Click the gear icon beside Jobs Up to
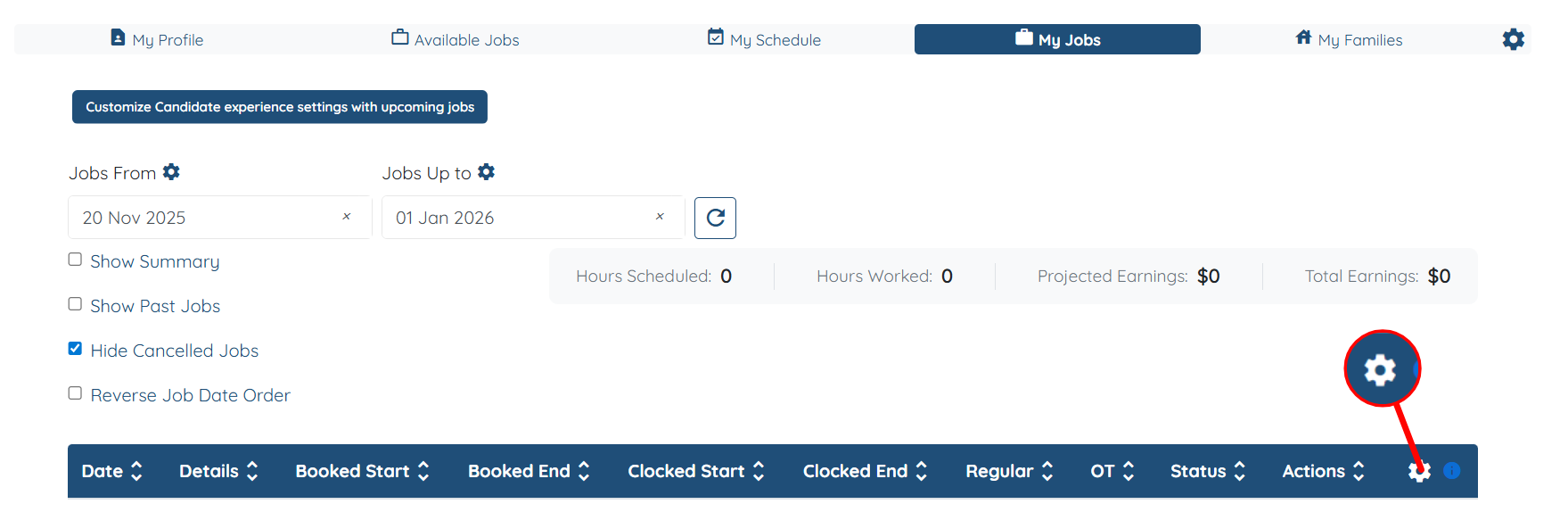Screen dimensions: 1568x512 tap(486, 172)
